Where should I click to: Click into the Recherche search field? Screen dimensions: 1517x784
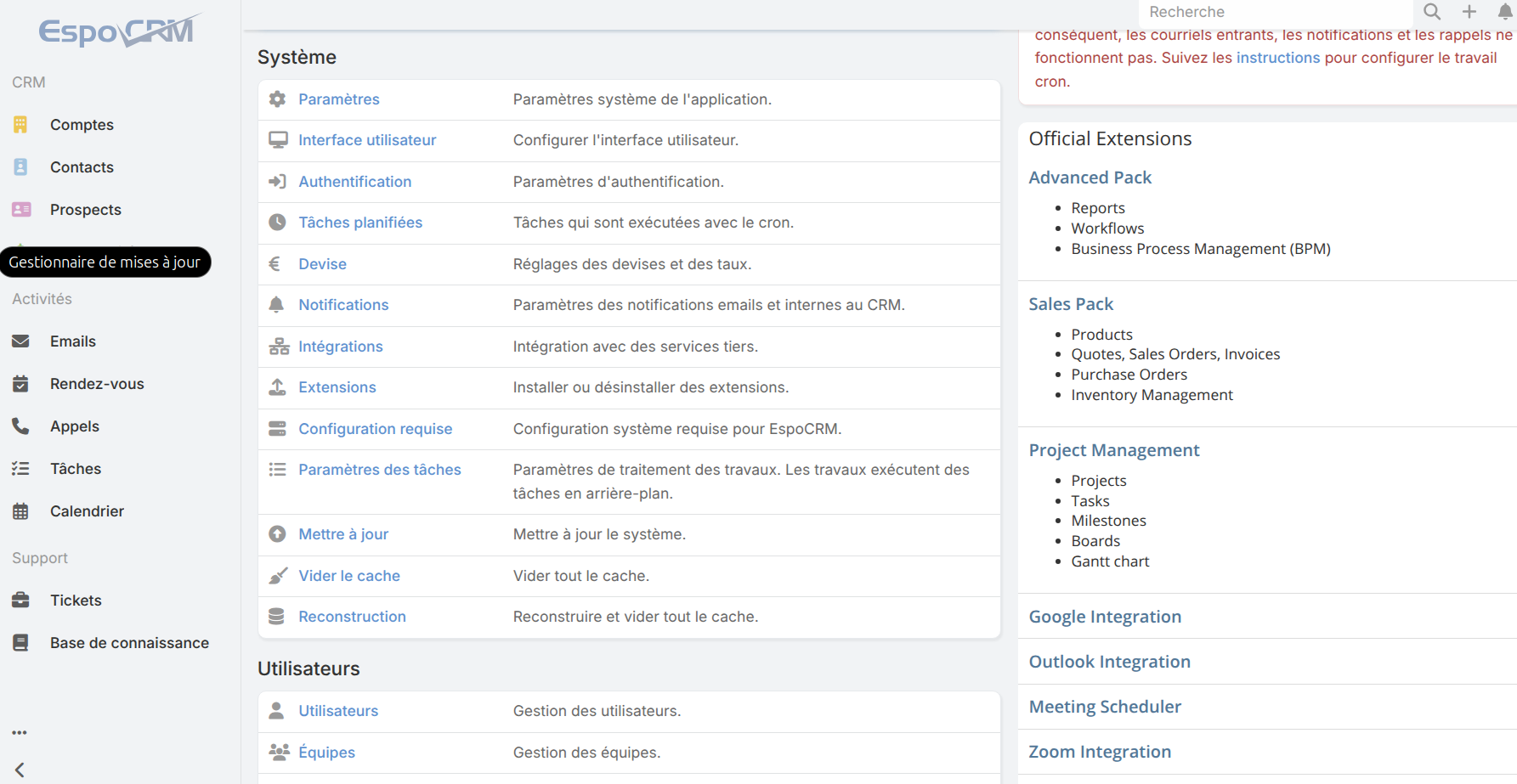click(1275, 12)
